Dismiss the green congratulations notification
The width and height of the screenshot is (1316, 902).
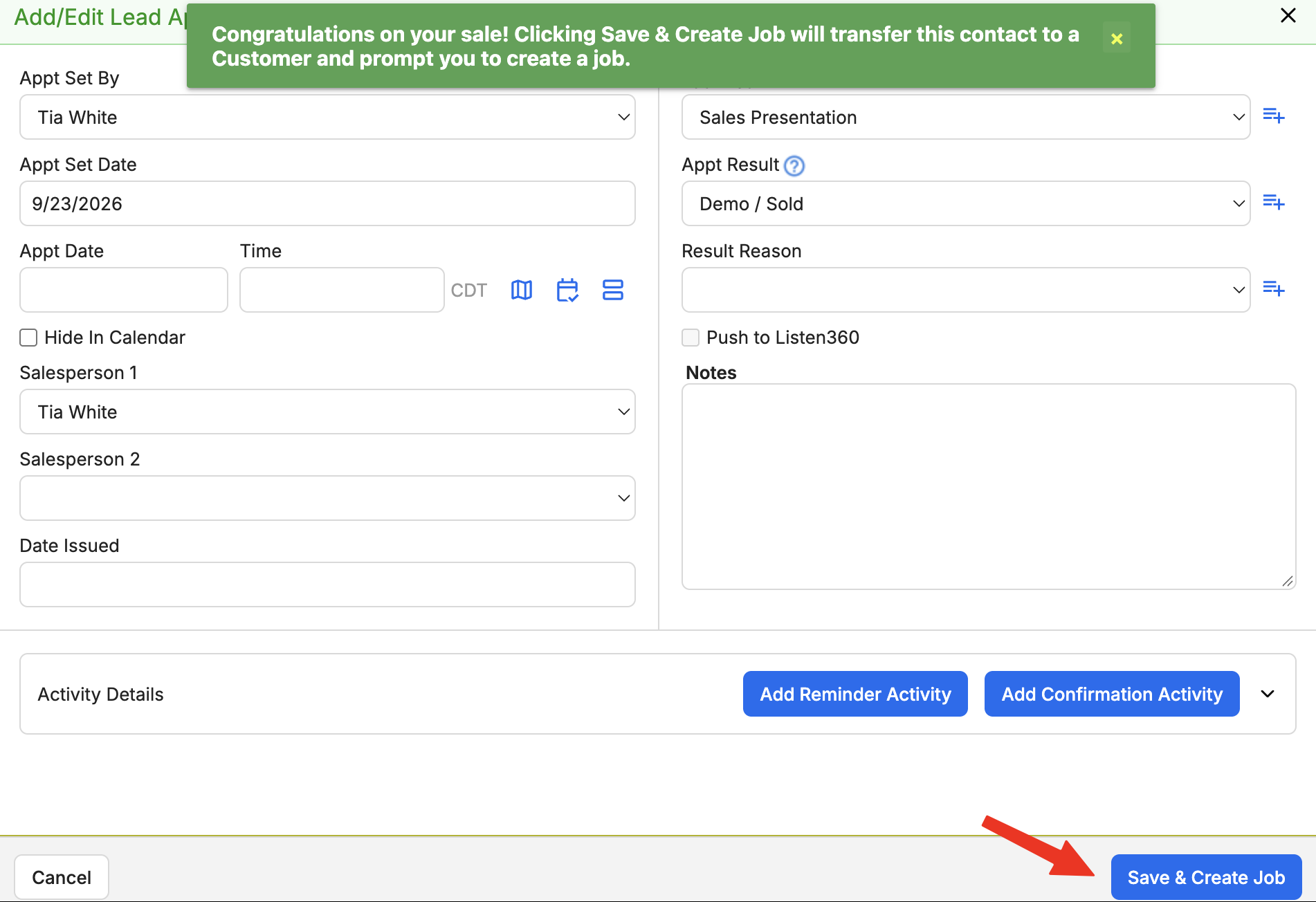(x=1117, y=39)
